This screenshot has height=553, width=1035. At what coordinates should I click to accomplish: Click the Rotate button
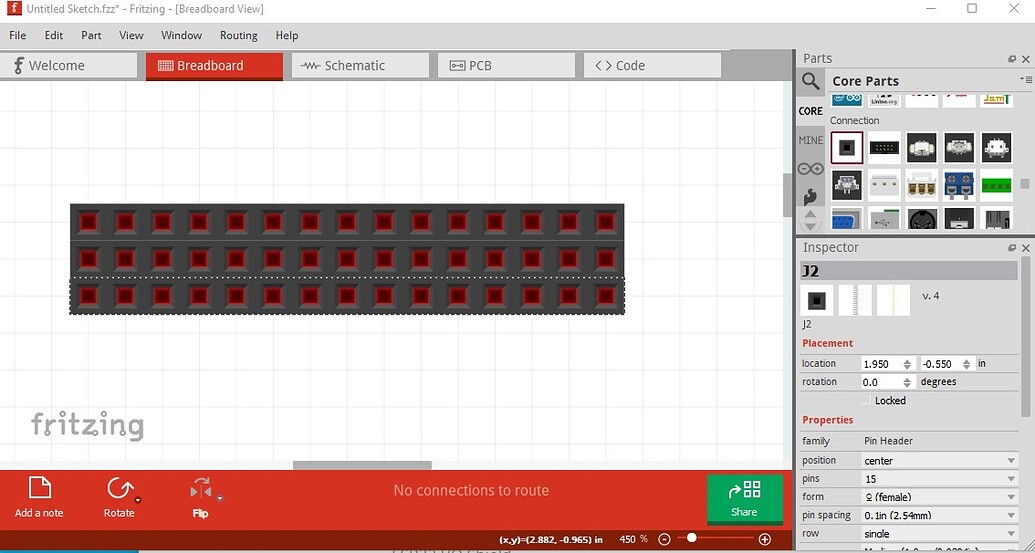tap(119, 498)
